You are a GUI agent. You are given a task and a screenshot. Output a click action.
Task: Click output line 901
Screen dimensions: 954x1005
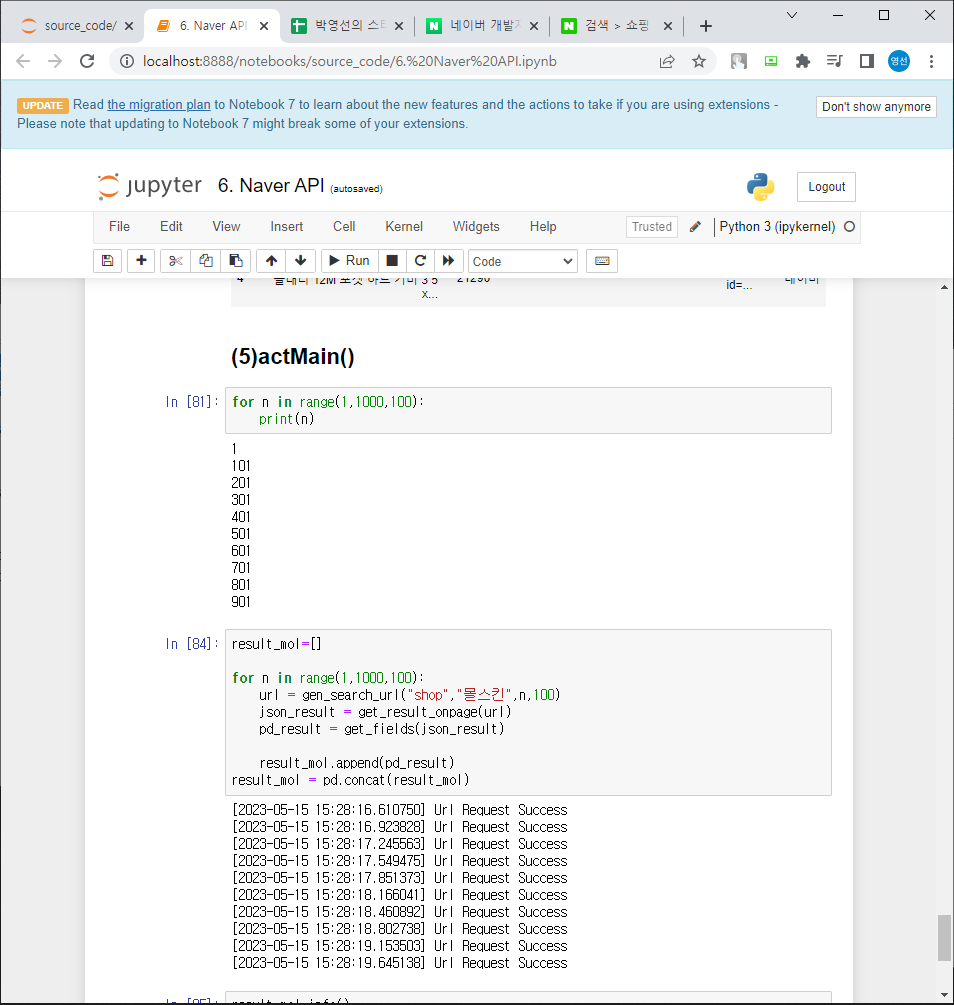coord(241,602)
